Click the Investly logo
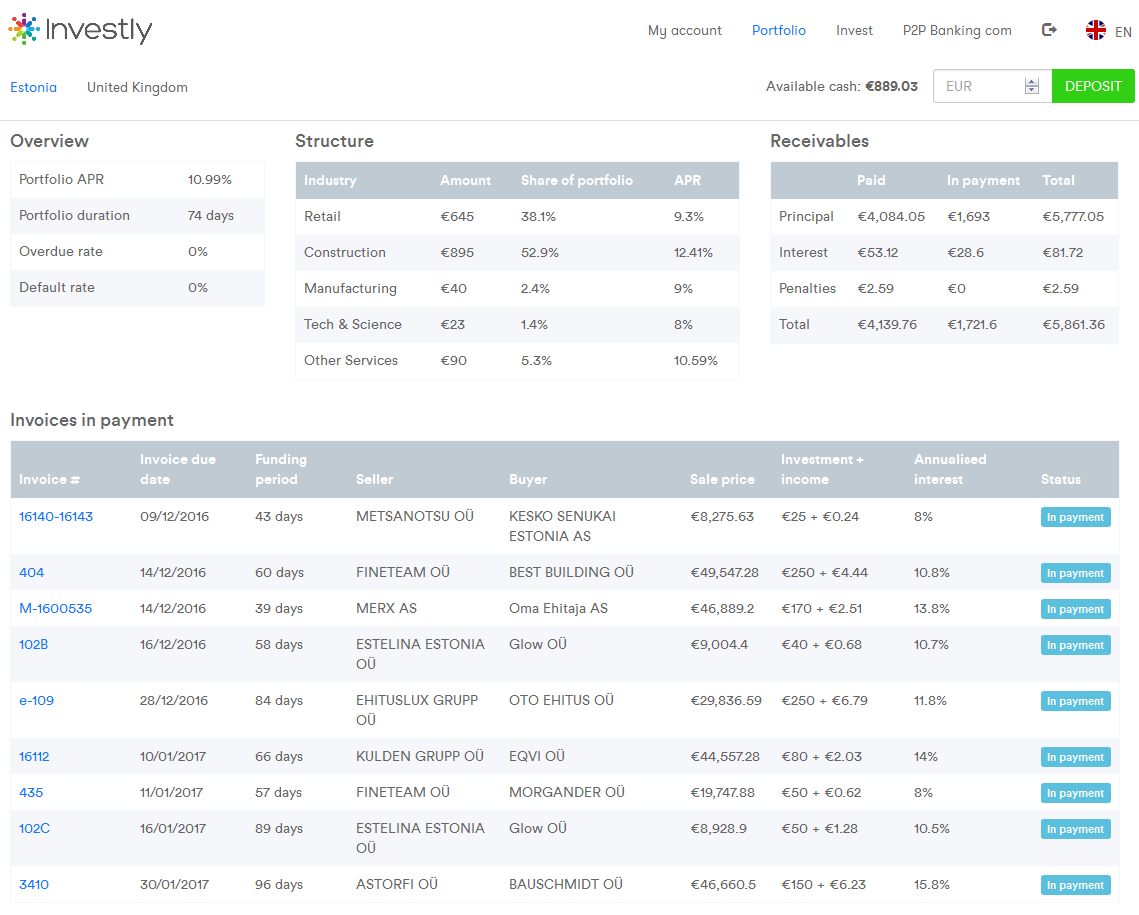1139x915 pixels. [80, 30]
